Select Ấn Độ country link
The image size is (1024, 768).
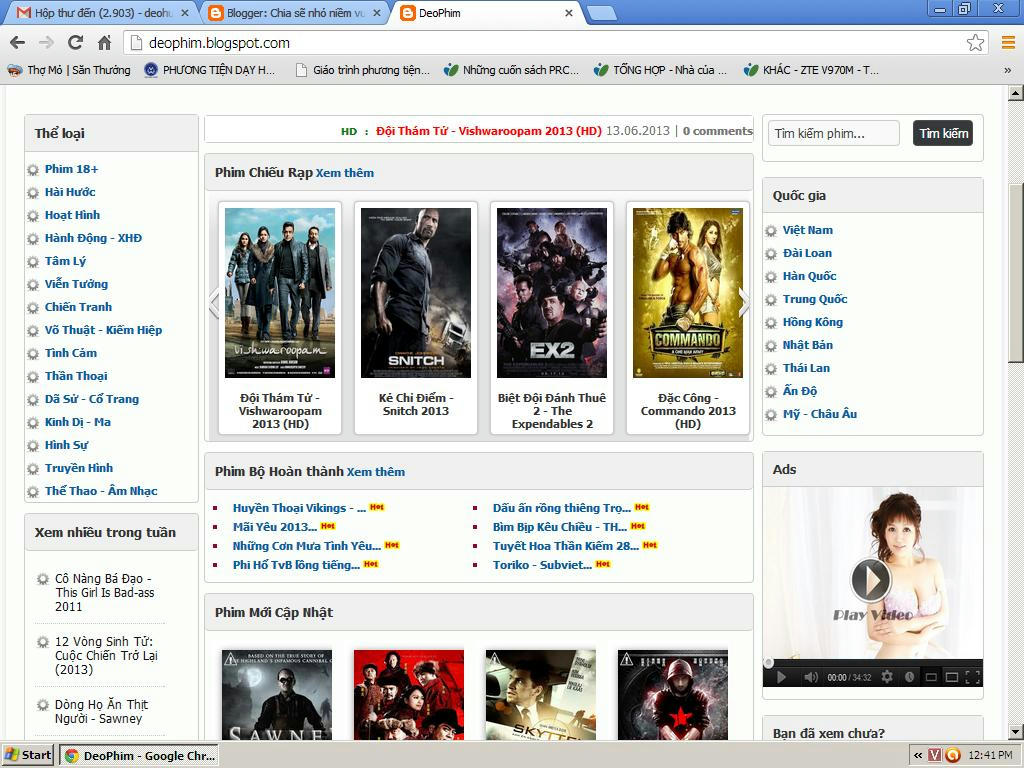[800, 391]
